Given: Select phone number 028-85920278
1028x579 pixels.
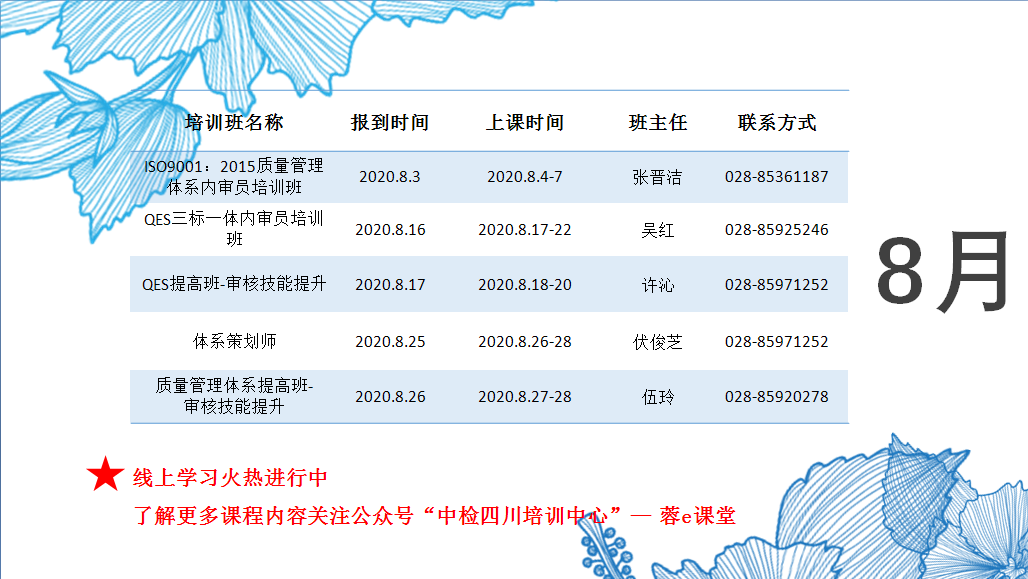Looking at the screenshot, I should (777, 397).
